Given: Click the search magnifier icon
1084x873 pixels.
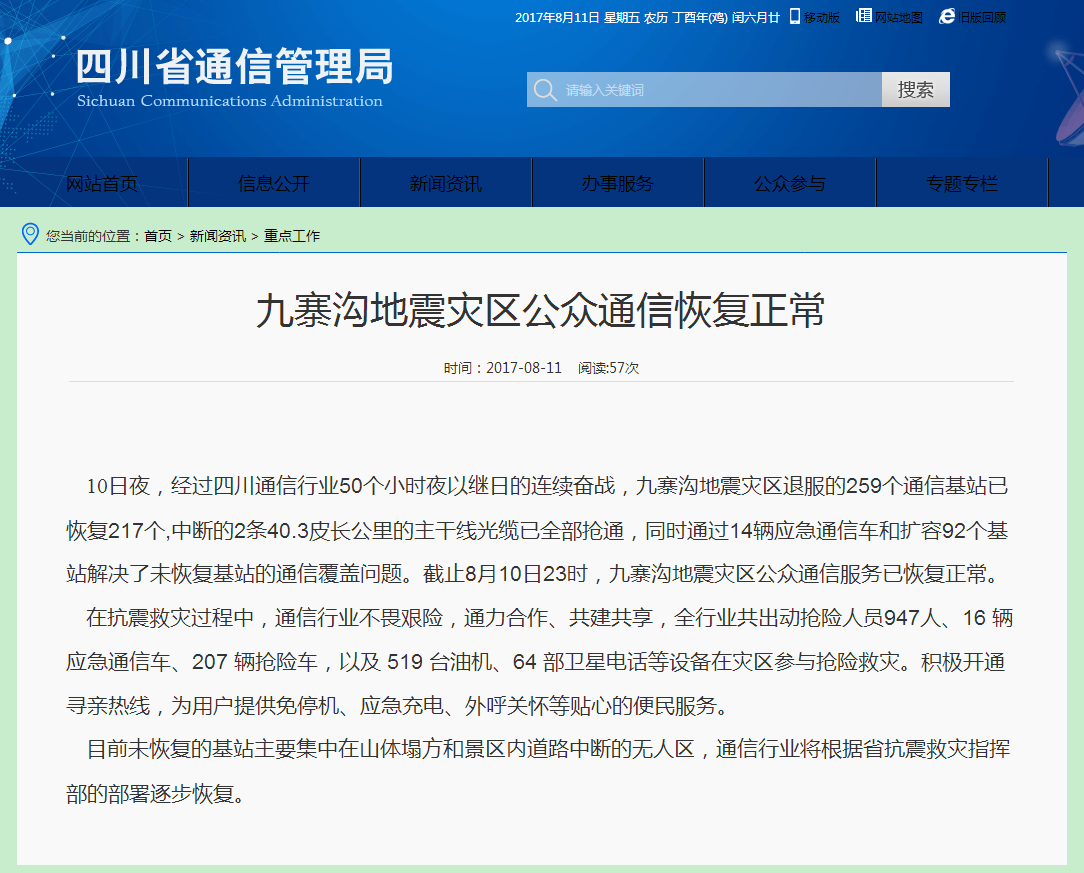Looking at the screenshot, I should point(545,90).
